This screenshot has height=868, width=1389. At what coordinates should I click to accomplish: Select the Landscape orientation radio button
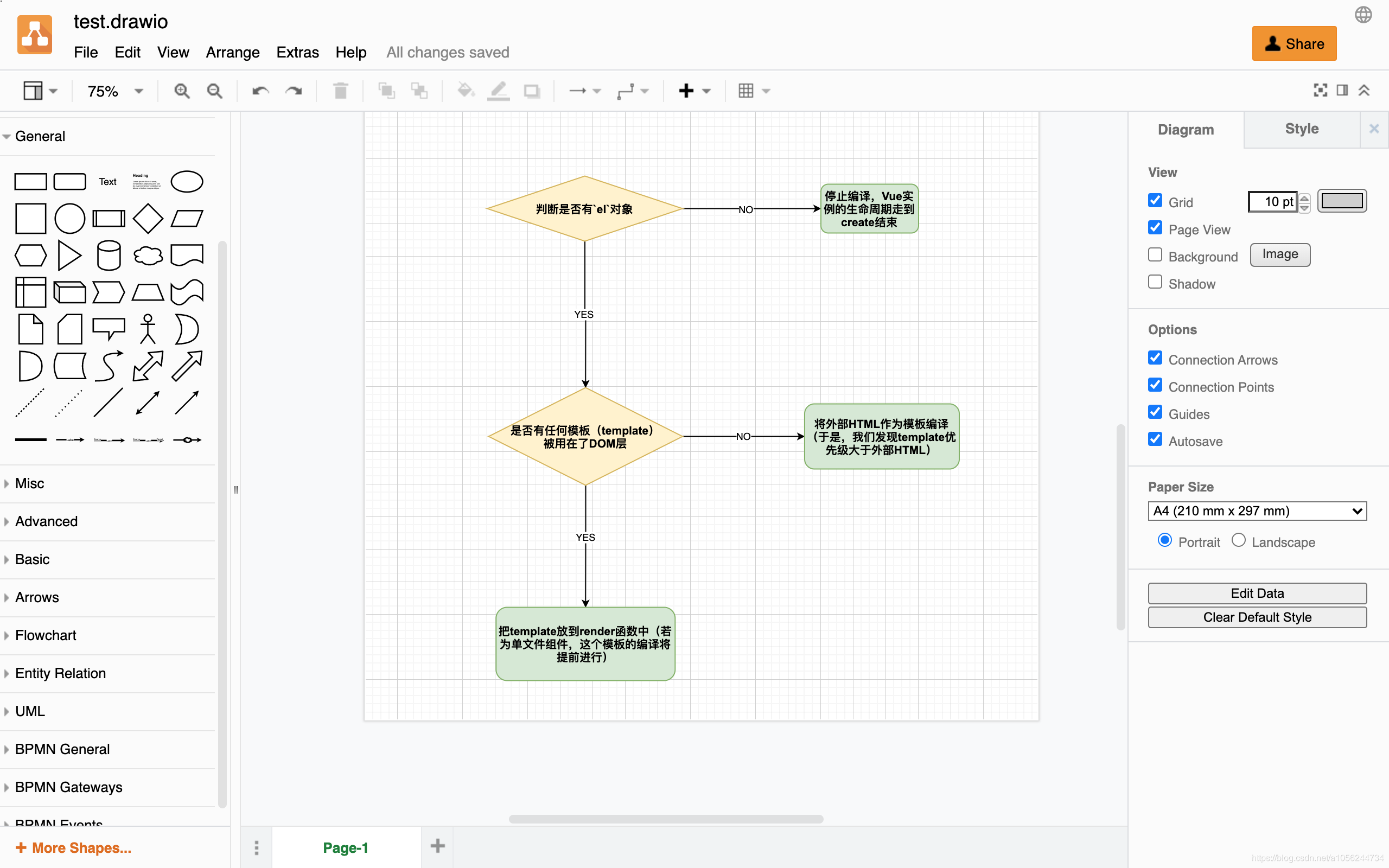1238,540
